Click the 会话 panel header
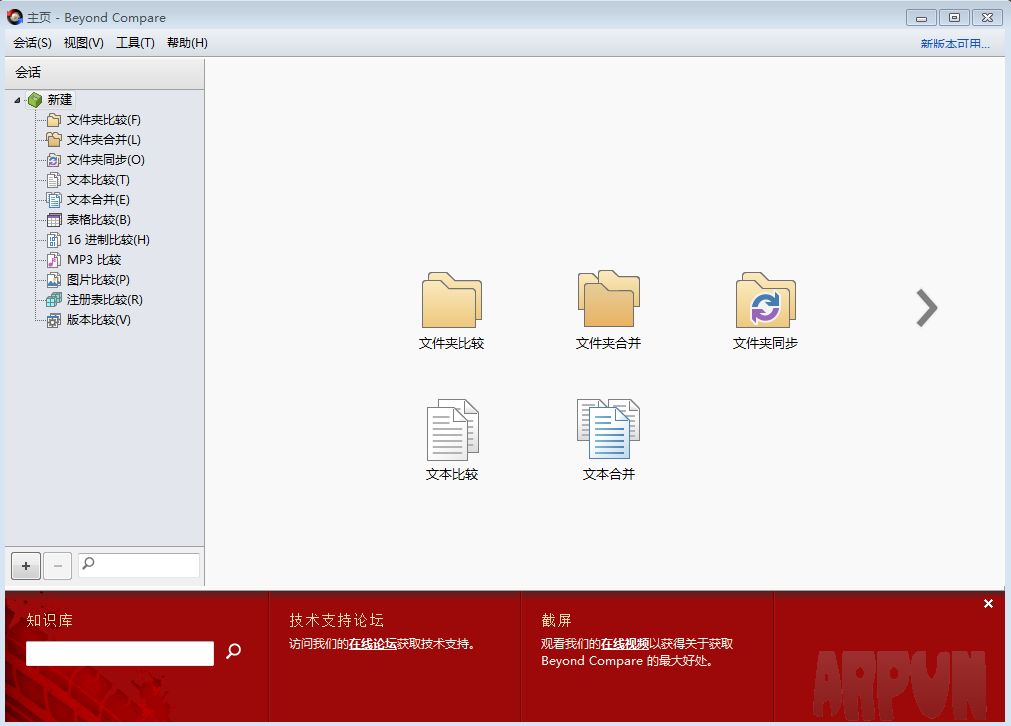Viewport: 1011px width, 726px height. point(104,73)
